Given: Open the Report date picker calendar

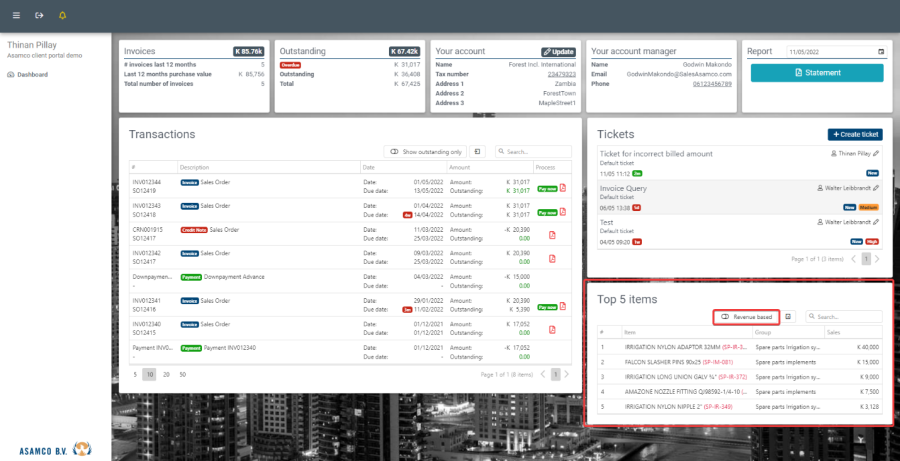Looking at the screenshot, I should [880, 51].
